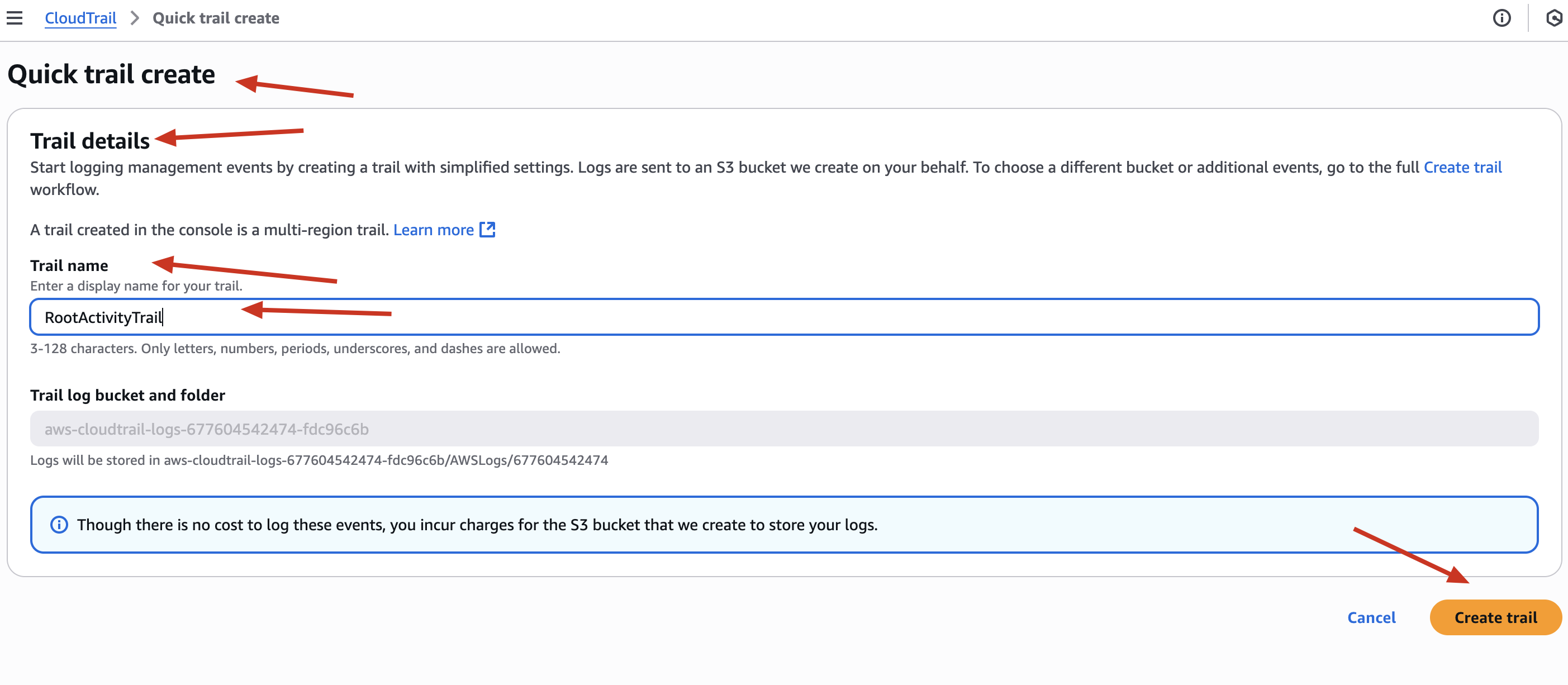Click the info panel icon at top right
1568x685 pixels.
(1502, 18)
